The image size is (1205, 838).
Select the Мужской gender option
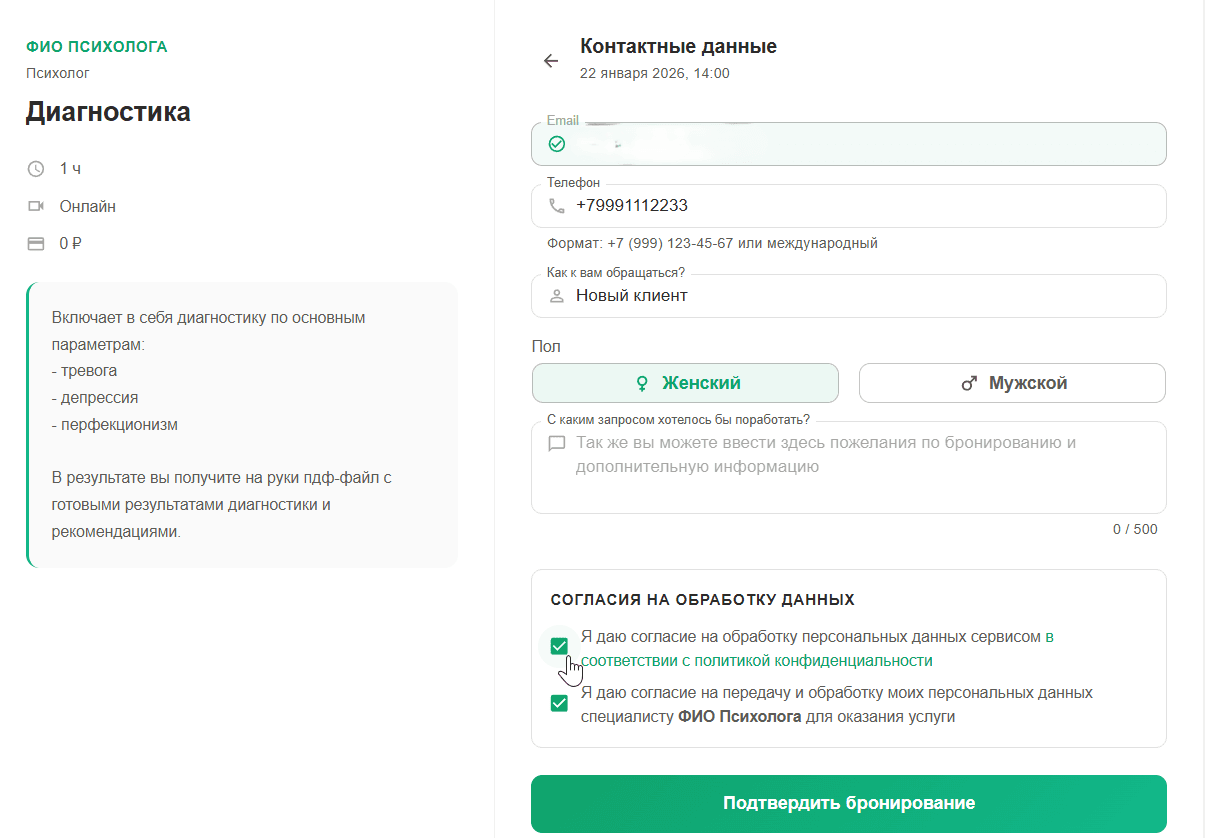pos(1011,383)
